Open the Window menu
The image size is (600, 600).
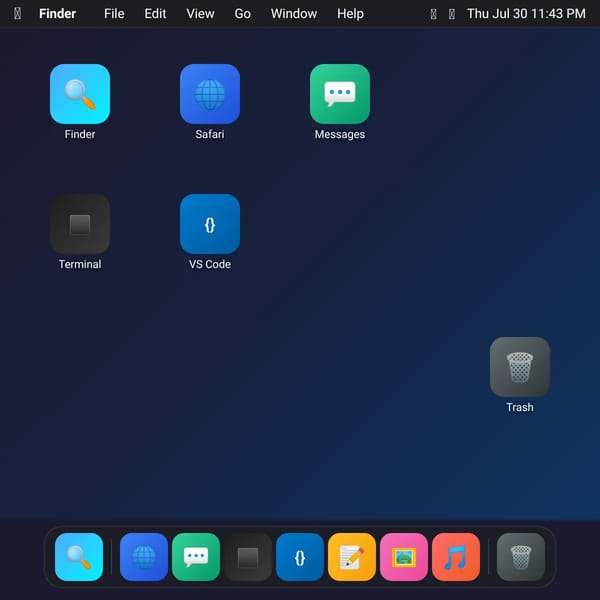294,14
